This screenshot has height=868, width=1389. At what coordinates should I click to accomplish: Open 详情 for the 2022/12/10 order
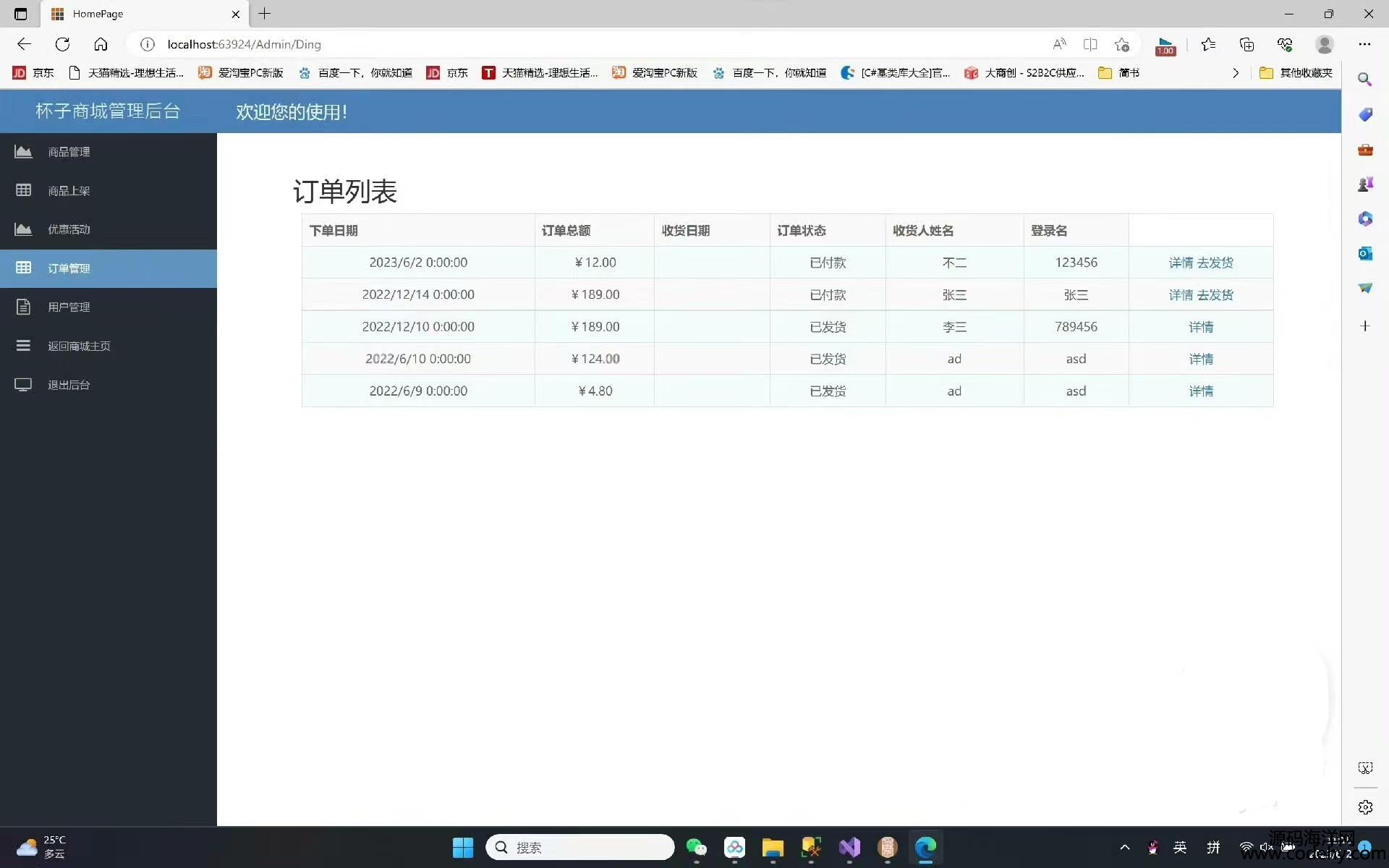(1201, 327)
